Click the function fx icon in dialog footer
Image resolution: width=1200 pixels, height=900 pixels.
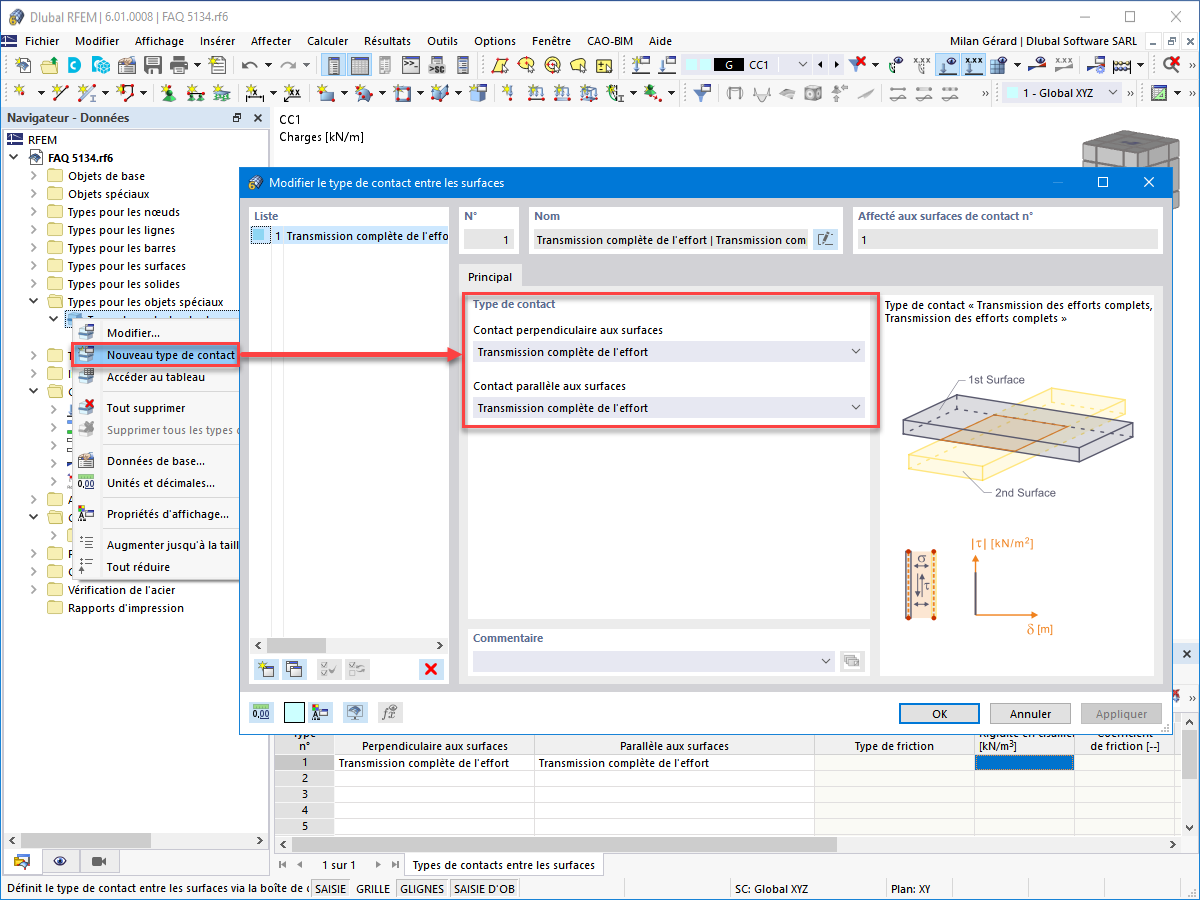pyautogui.click(x=389, y=712)
